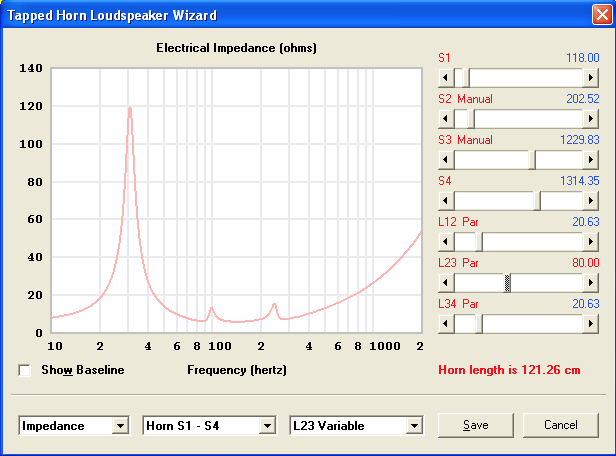This screenshot has height=456, width=616.
Task: Open the Horn S1 - S4 dropdown
Action: pyautogui.click(x=267, y=426)
